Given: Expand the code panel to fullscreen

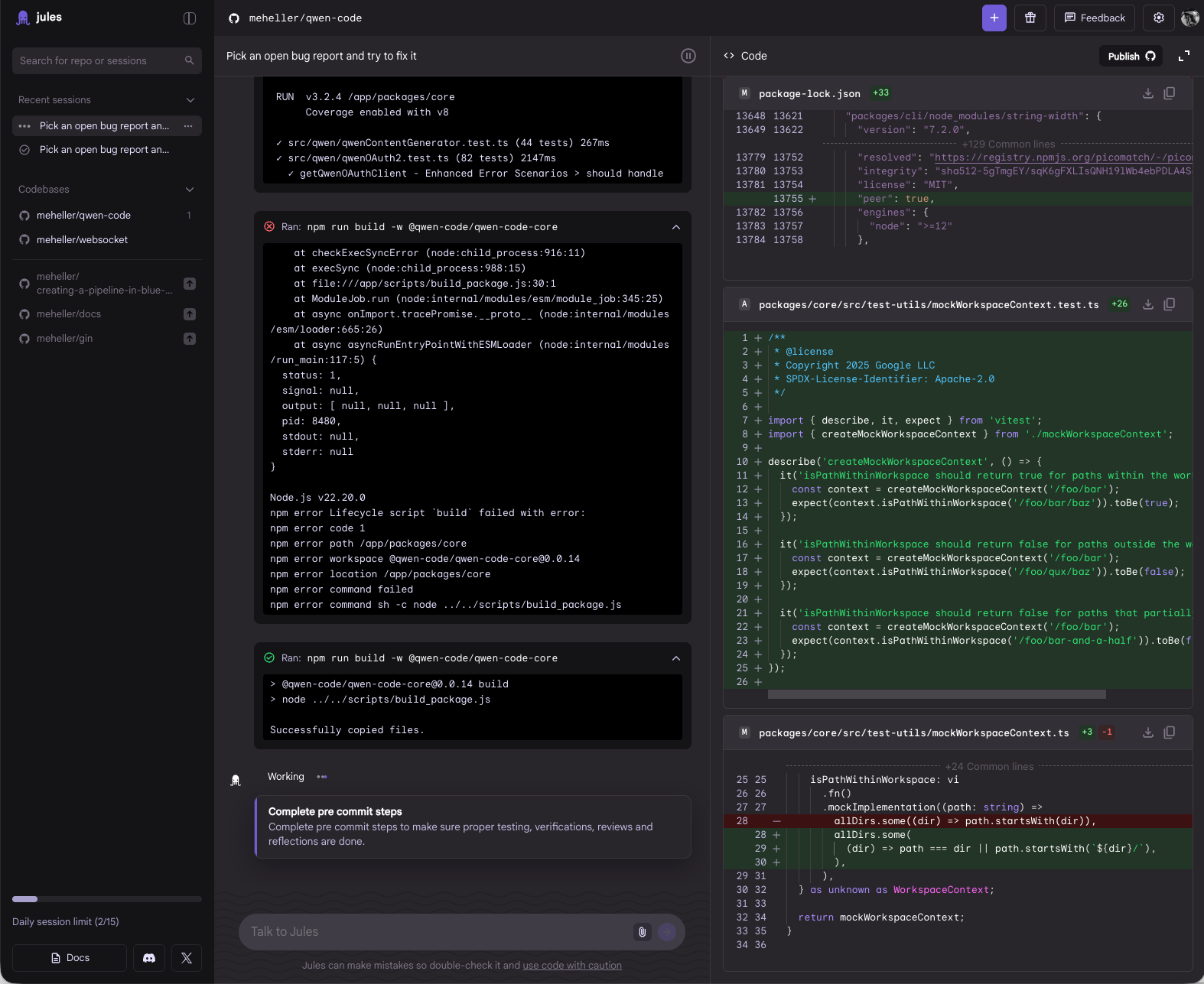Looking at the screenshot, I should 1184,56.
